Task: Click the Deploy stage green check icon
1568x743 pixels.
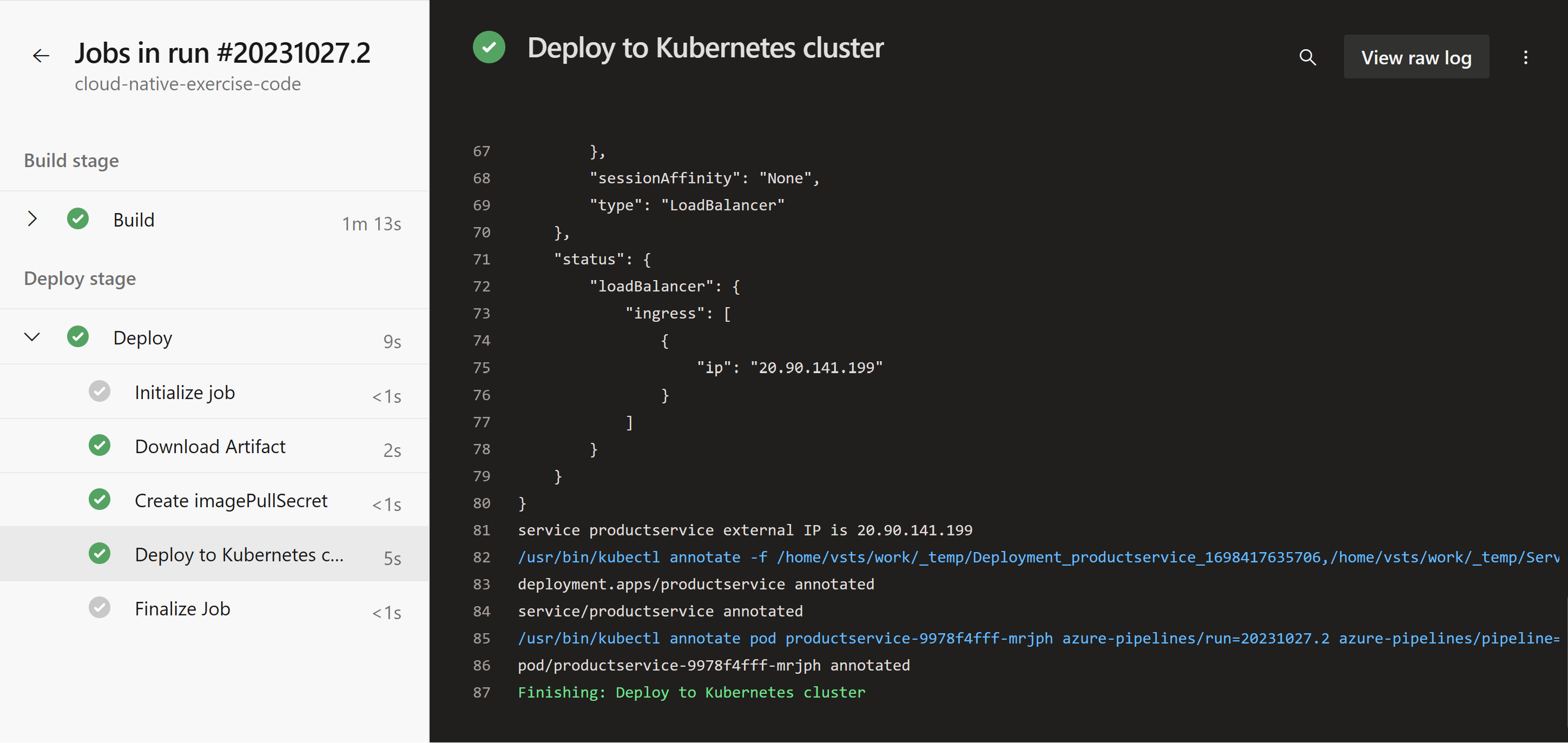Action: 78,336
